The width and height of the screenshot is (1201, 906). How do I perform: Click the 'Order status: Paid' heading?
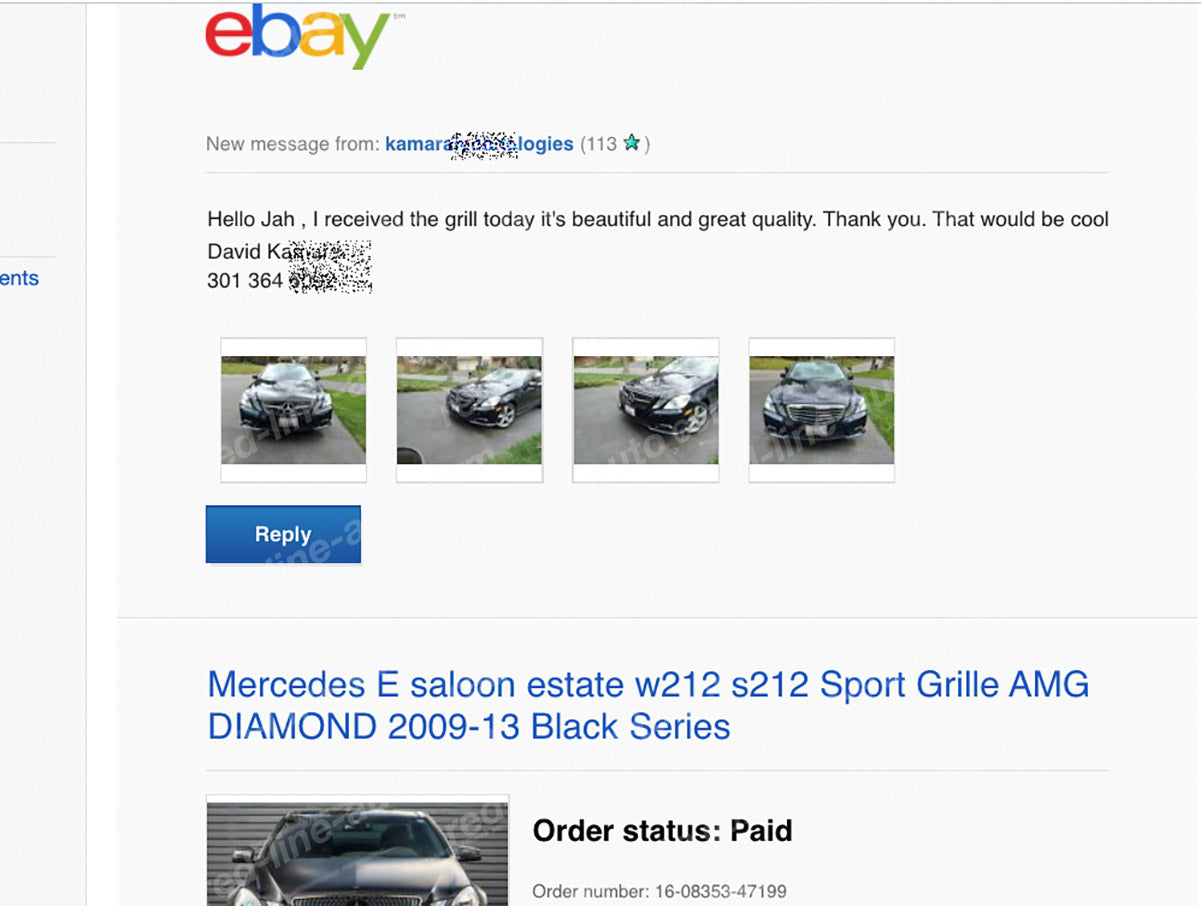click(662, 830)
